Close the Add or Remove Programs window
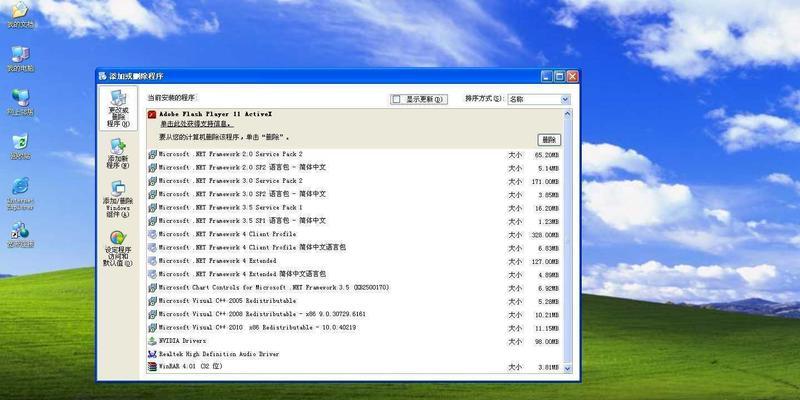The height and width of the screenshot is (400, 800). [572, 77]
